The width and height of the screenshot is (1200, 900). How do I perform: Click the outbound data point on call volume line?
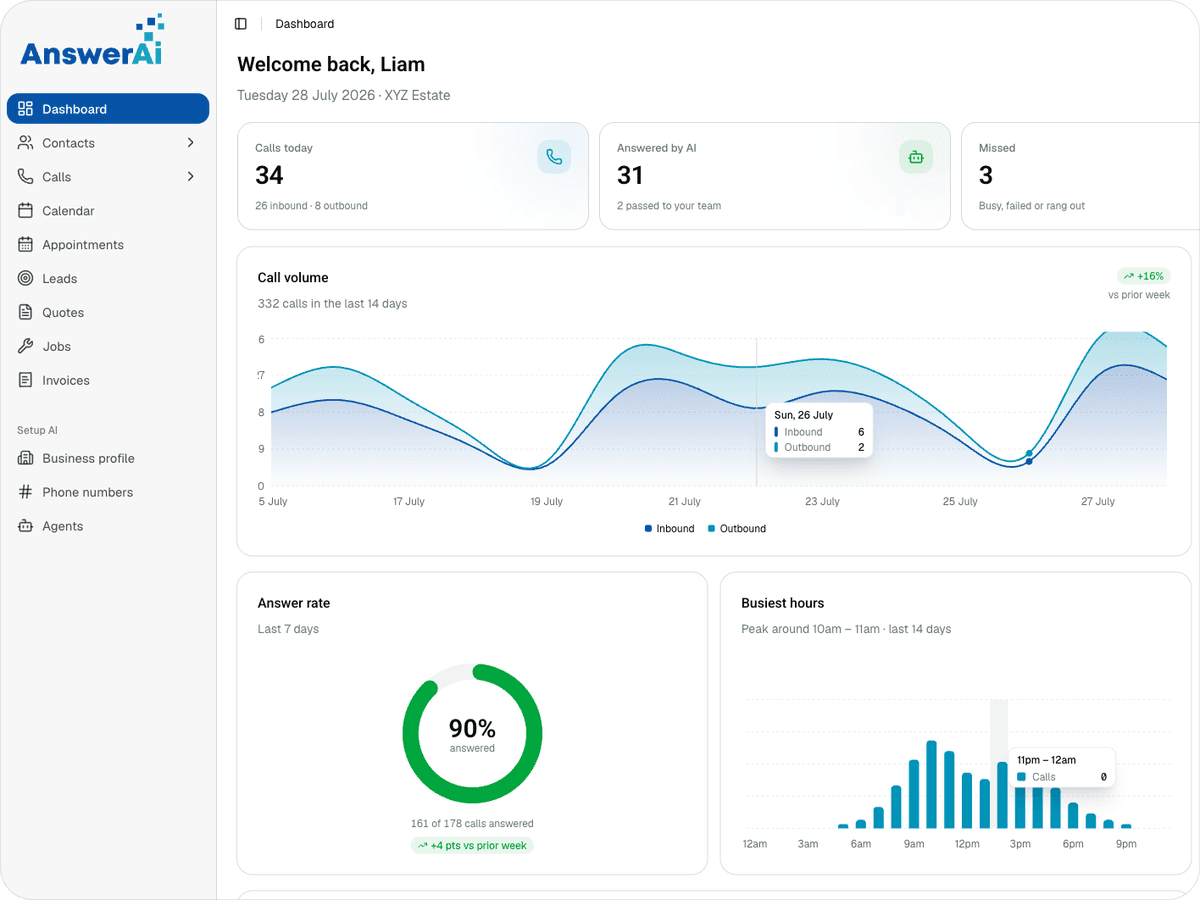1029,453
